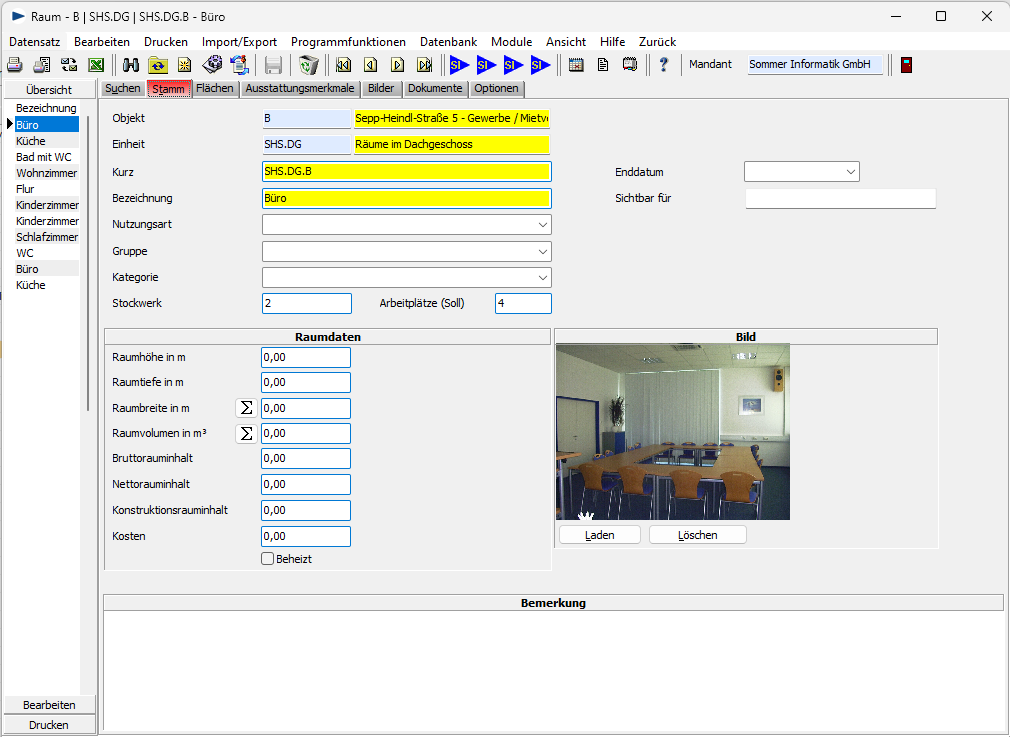Image resolution: width=1010 pixels, height=737 pixels.
Task: Click the printer icon in the toolbar
Action: (15, 65)
